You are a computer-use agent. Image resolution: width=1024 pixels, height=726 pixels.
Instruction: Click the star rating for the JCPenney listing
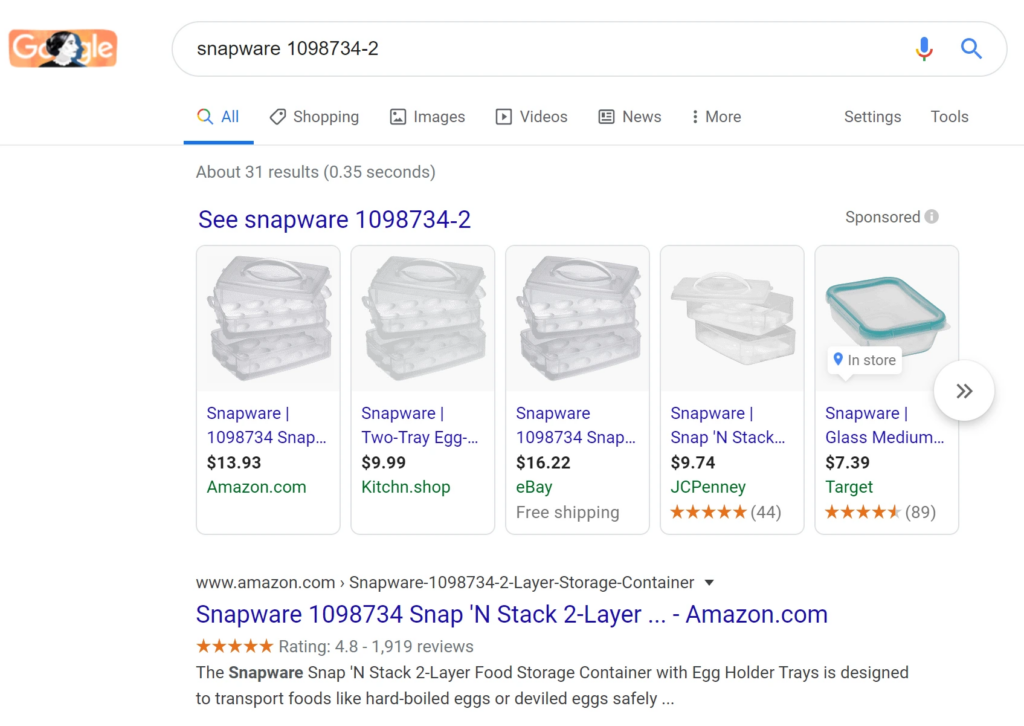click(708, 511)
